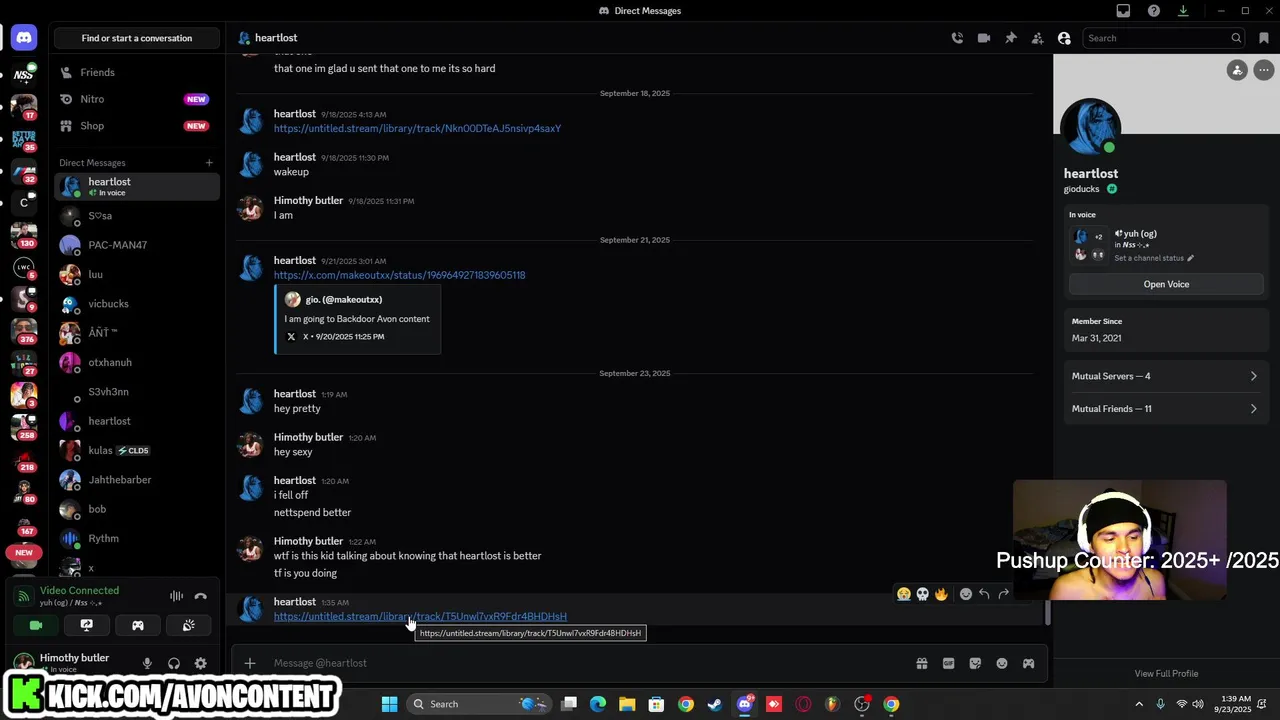
Task: Open the untitled.stream link ending T5Unwl7vxR9Fdr4BHDHsH
Action: click(420, 617)
